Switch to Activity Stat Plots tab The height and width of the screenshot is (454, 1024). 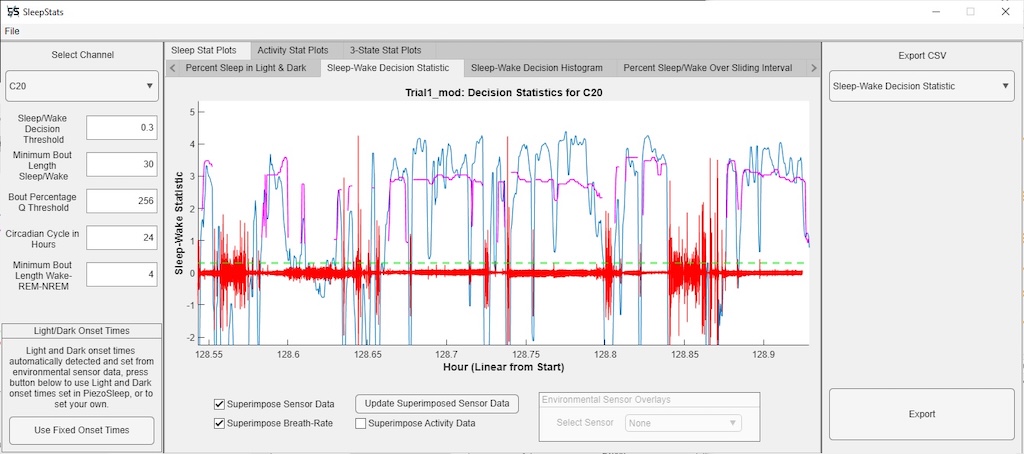click(x=292, y=50)
